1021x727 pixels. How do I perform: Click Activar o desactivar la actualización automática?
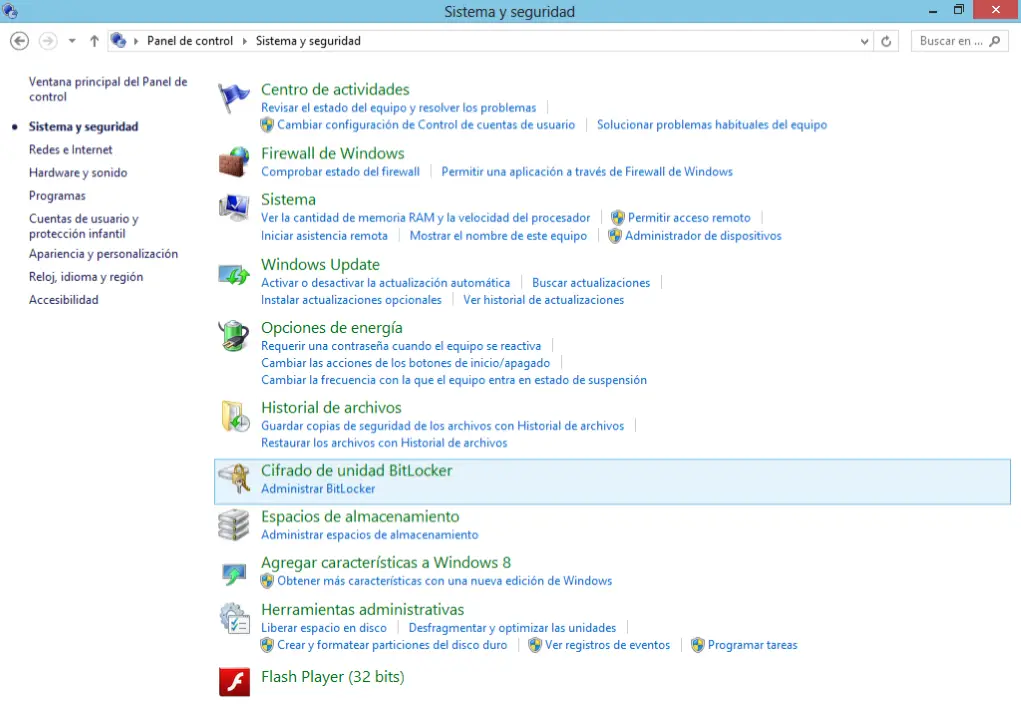385,283
